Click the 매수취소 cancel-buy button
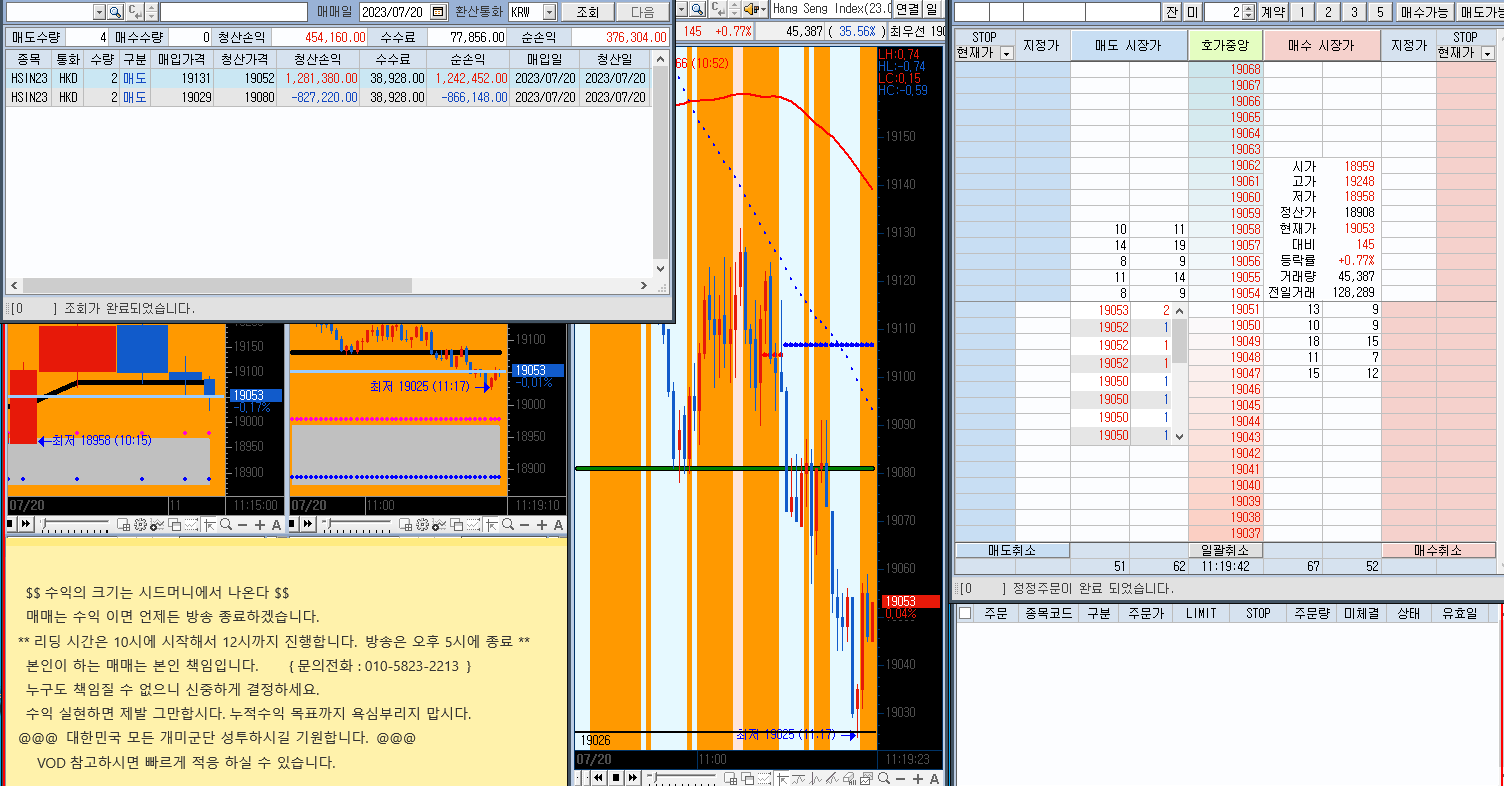1504x786 pixels. [1438, 550]
